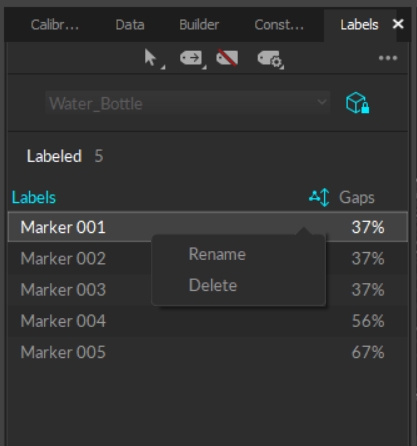Select the Marker 005 label row
Screen dimensions: 417x446
[208, 352]
